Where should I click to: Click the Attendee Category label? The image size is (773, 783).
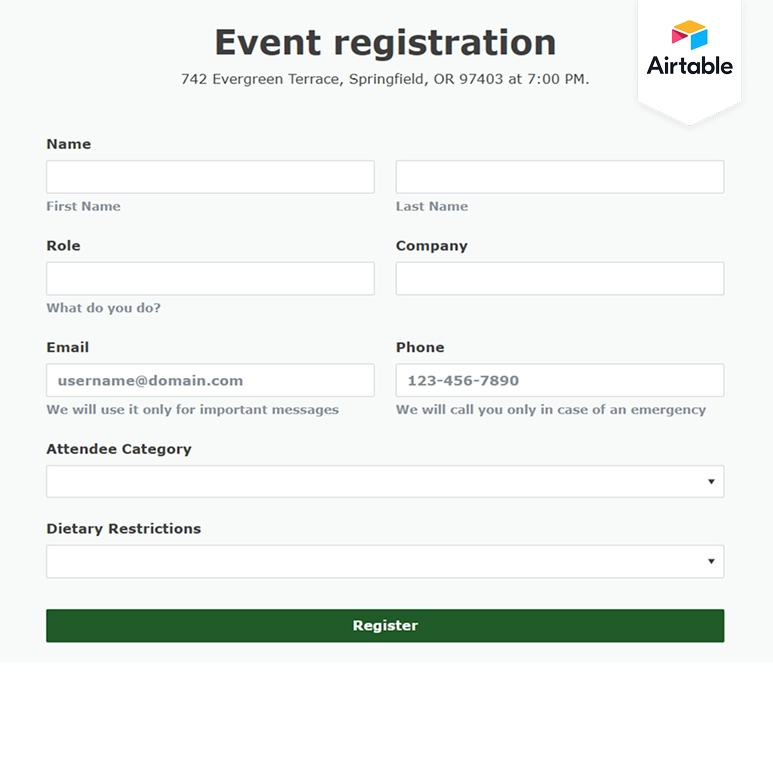tap(119, 449)
